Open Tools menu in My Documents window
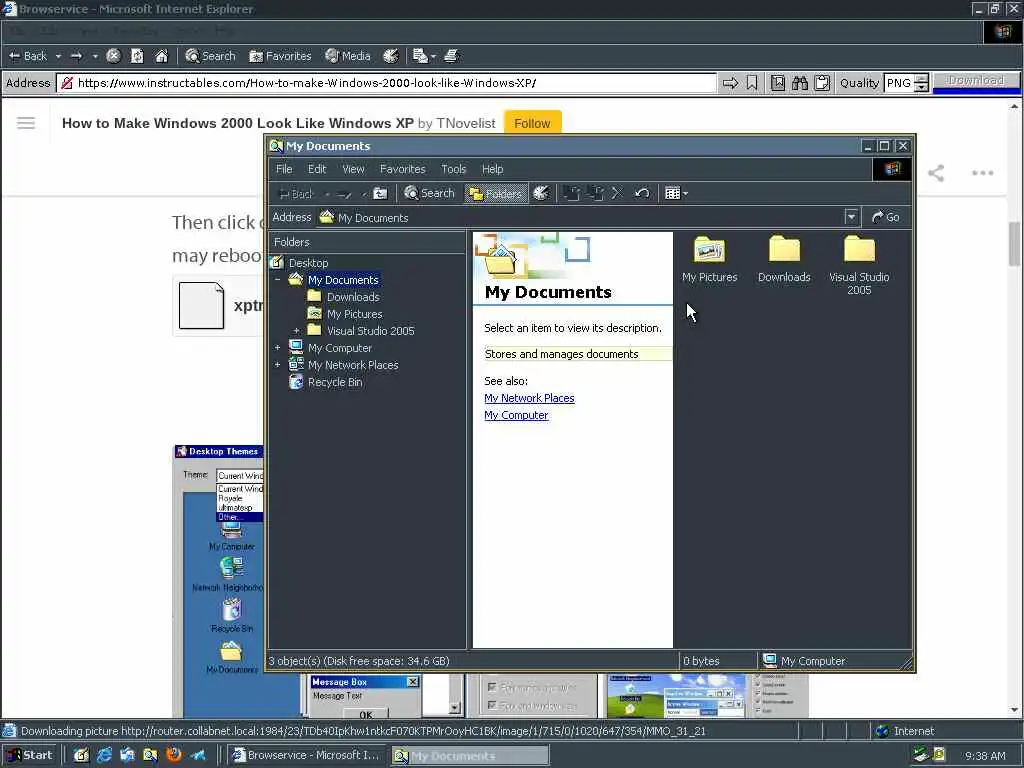Image resolution: width=1024 pixels, height=768 pixels. (453, 169)
